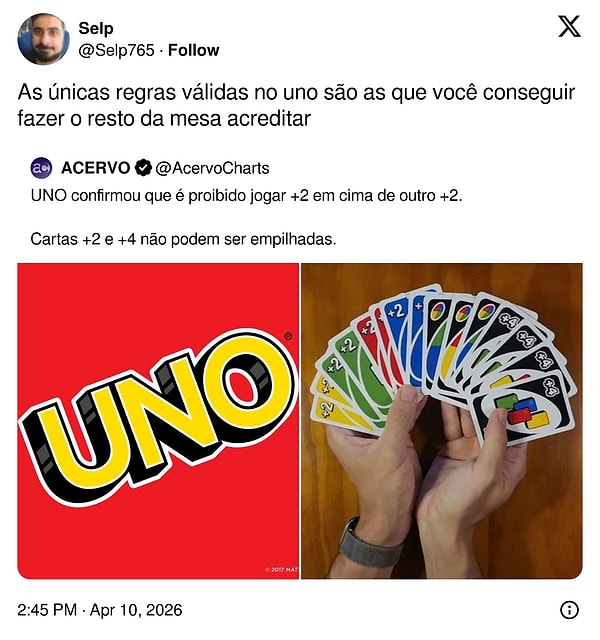Open quoted text about UNO confirmou proibido
Image resolution: width=600 pixels, height=640 pixels.
[247, 196]
